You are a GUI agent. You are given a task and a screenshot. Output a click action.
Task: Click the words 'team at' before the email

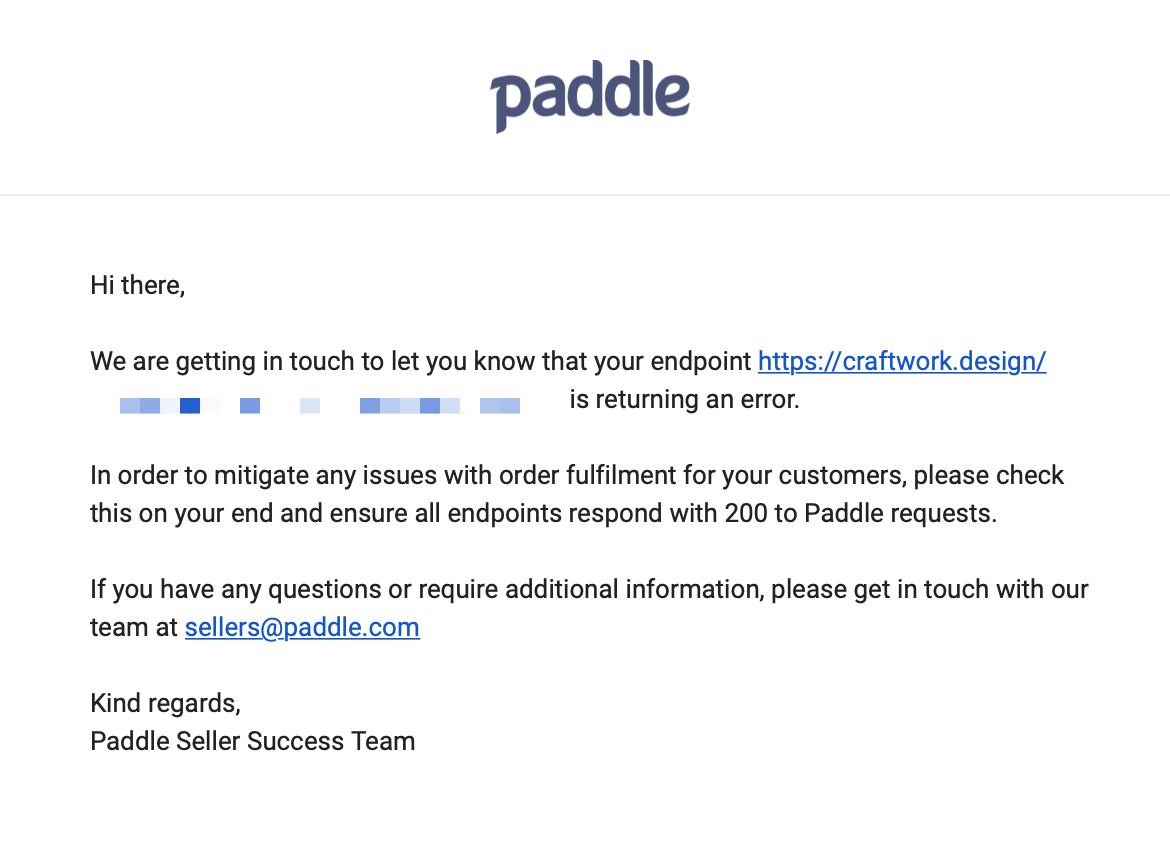[134, 627]
